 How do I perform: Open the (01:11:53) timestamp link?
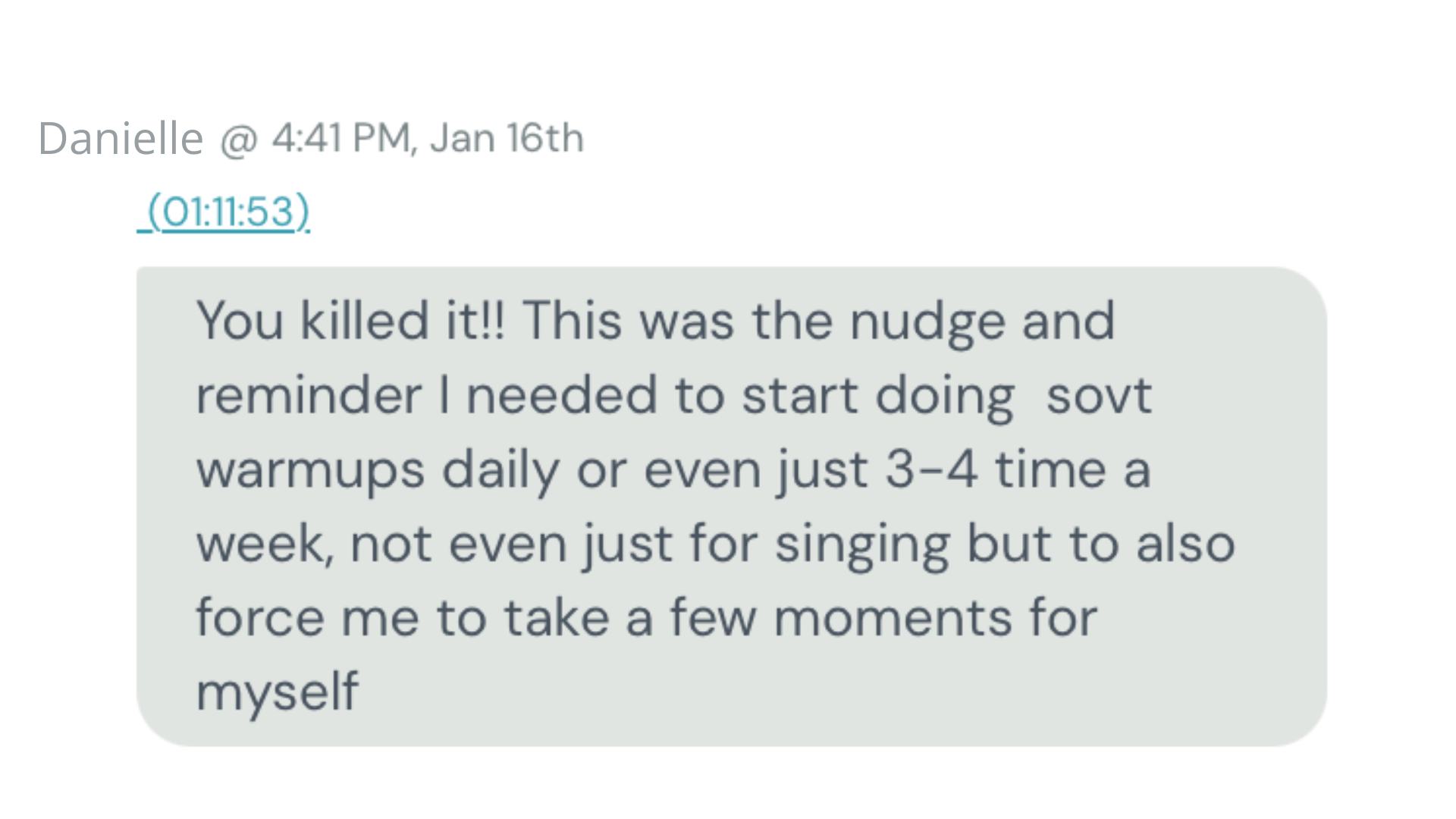pyautogui.click(x=227, y=211)
